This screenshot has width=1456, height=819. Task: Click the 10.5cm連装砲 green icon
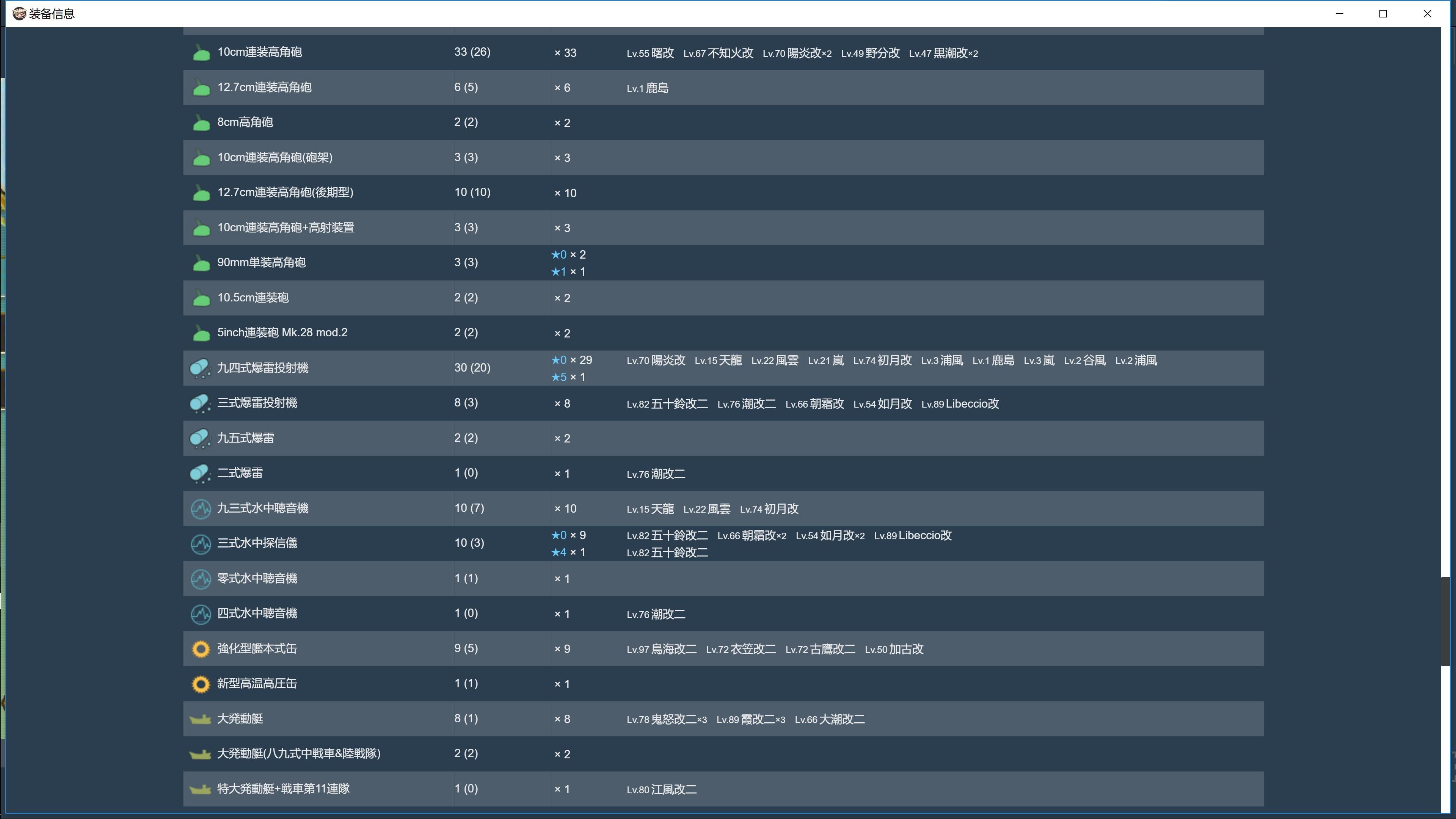pyautogui.click(x=201, y=298)
